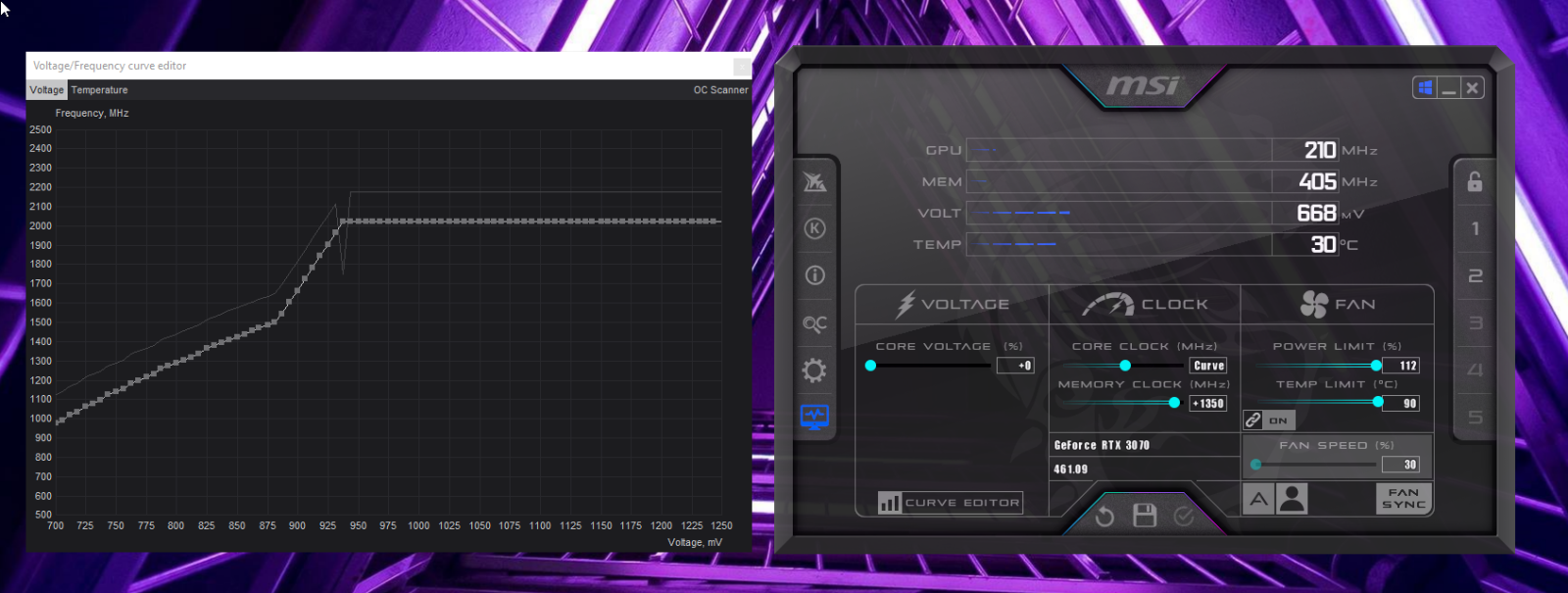The height and width of the screenshot is (593, 1568).
Task: Toggle the profile lock padlock icon
Action: (x=1474, y=181)
